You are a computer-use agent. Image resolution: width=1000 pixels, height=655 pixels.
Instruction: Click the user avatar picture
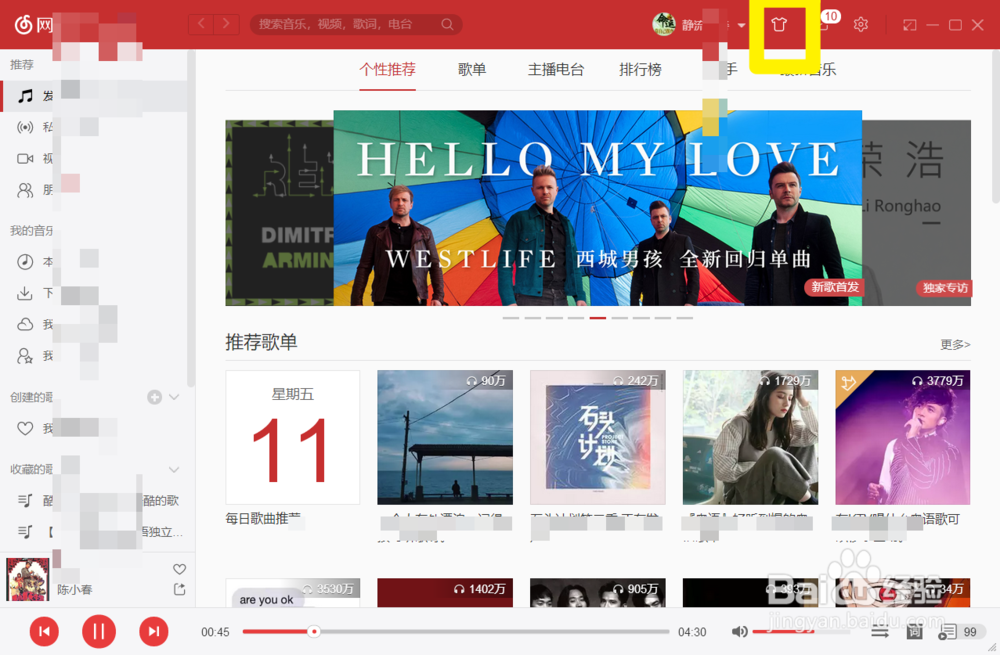click(x=664, y=24)
